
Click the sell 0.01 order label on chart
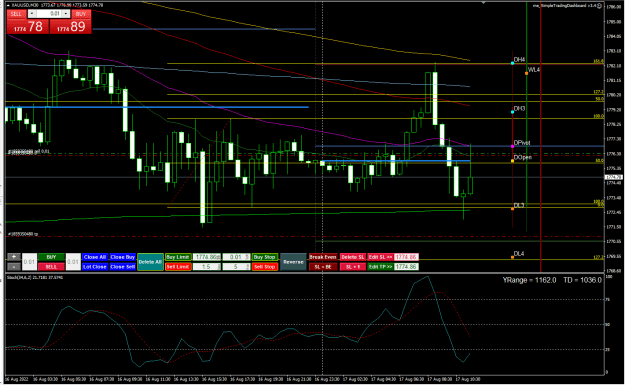[29, 151]
